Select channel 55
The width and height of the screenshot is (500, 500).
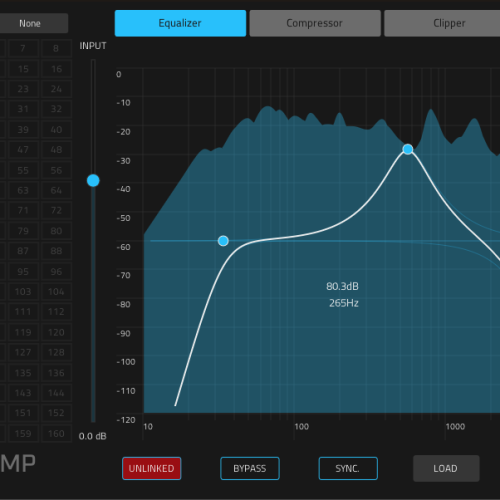tap(23, 170)
